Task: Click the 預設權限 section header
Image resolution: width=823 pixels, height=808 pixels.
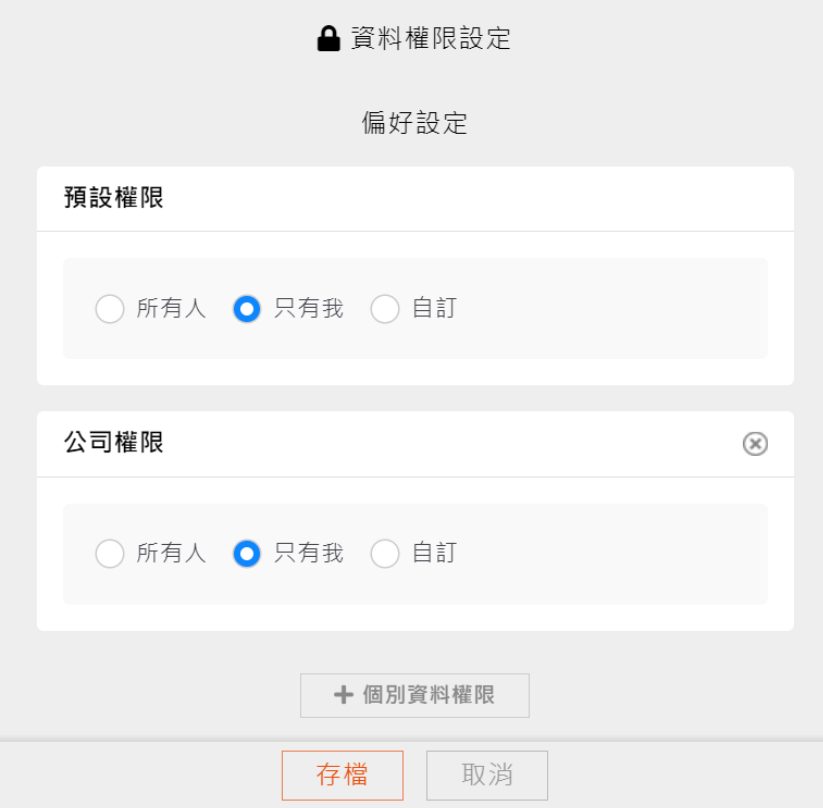Action: pyautogui.click(x=114, y=198)
